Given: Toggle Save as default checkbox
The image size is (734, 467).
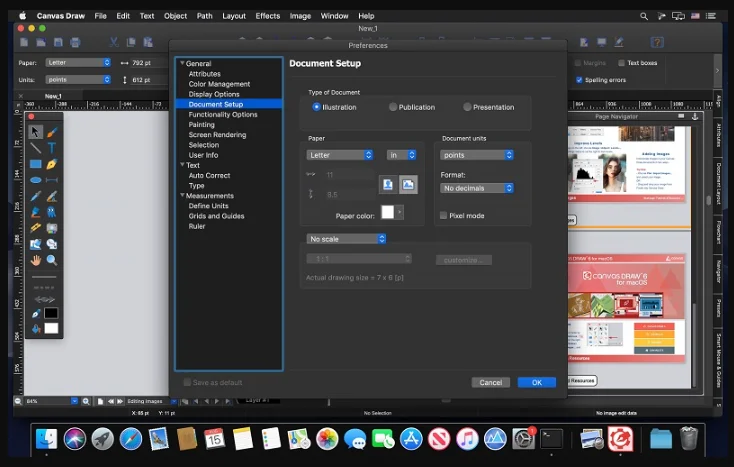Looking at the screenshot, I should click(187, 382).
